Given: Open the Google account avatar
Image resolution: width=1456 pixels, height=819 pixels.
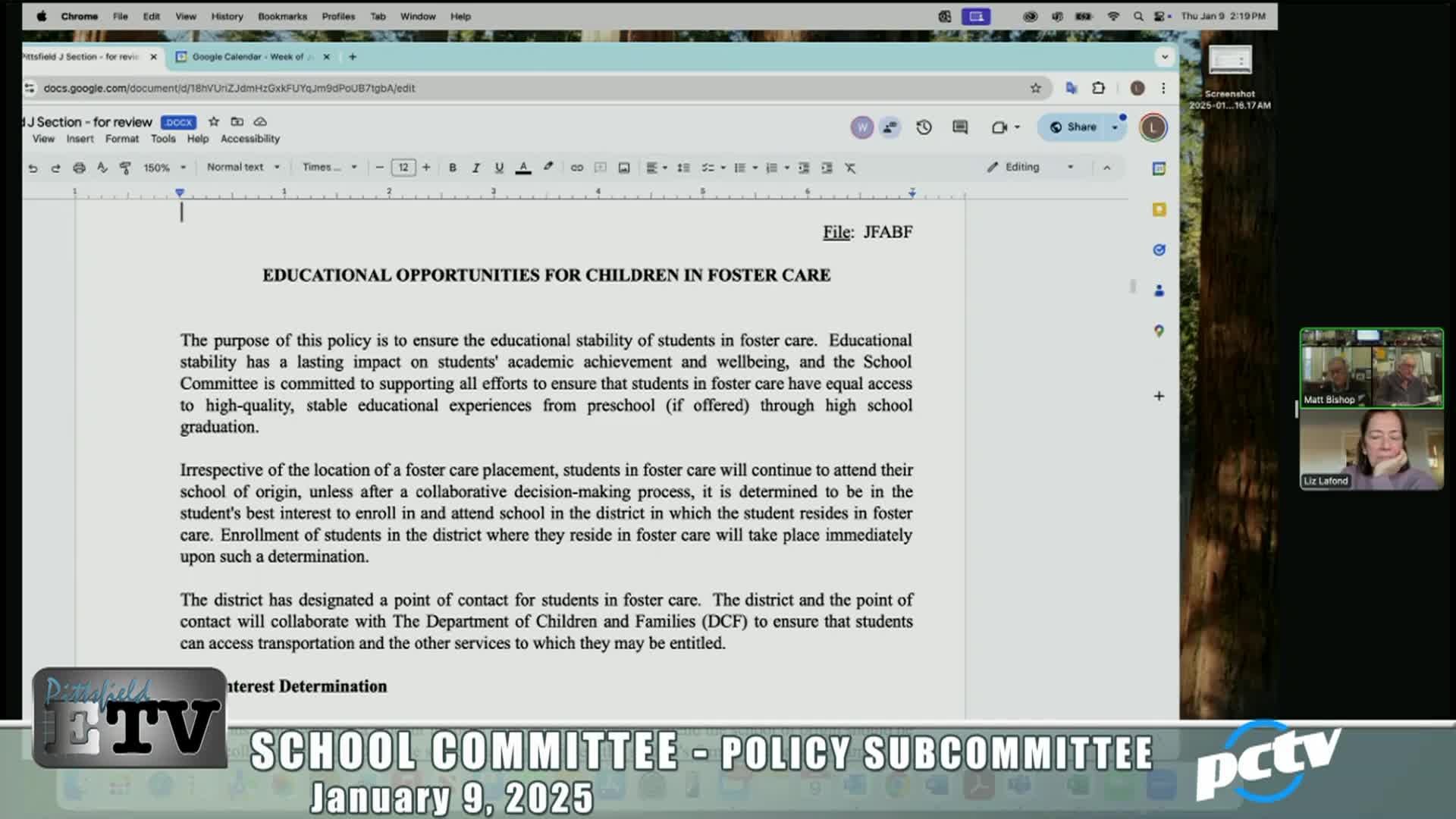Looking at the screenshot, I should tap(1153, 127).
